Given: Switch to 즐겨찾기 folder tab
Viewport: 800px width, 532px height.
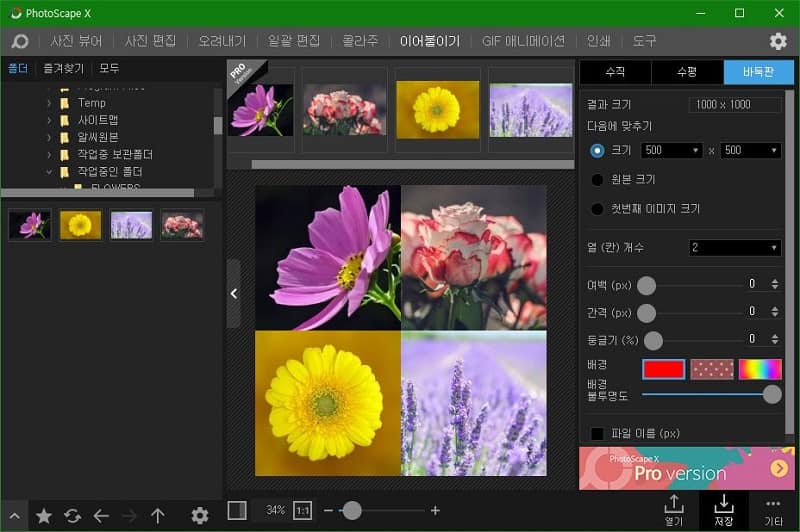Looking at the screenshot, I should pos(63,68).
